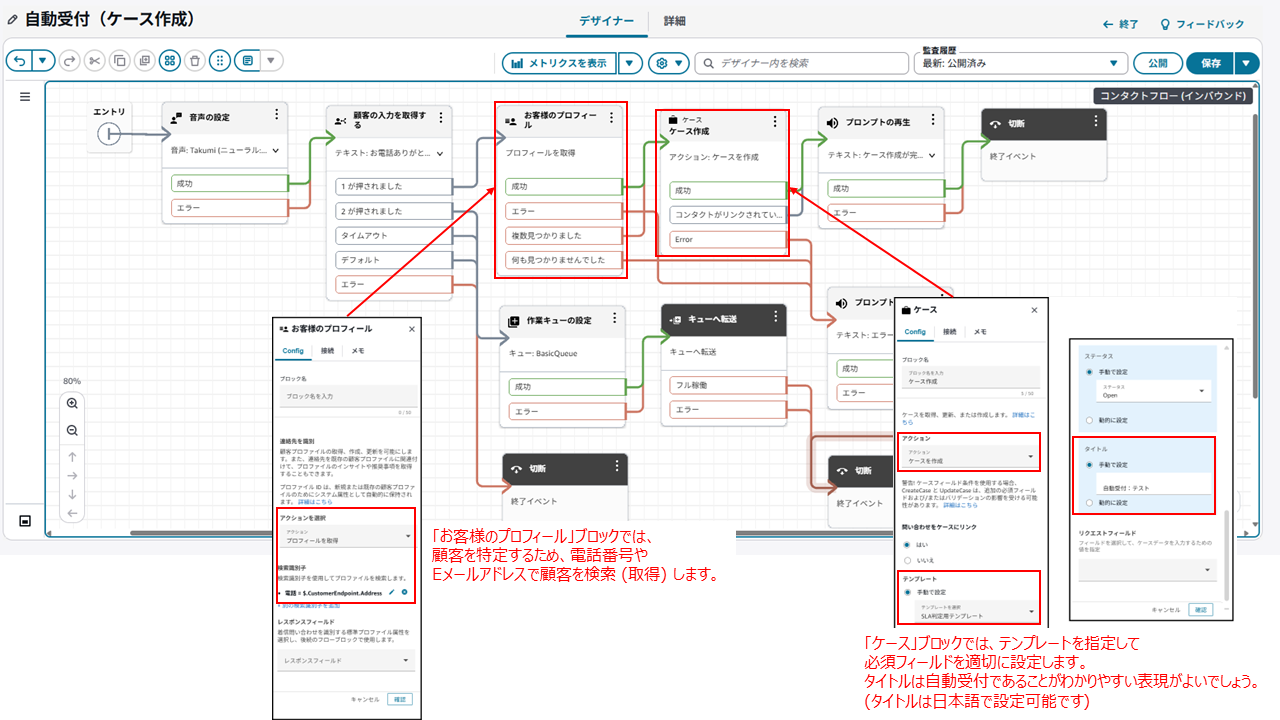Click the trash delete icon in toolbar
The image size is (1280, 720).
click(x=195, y=61)
